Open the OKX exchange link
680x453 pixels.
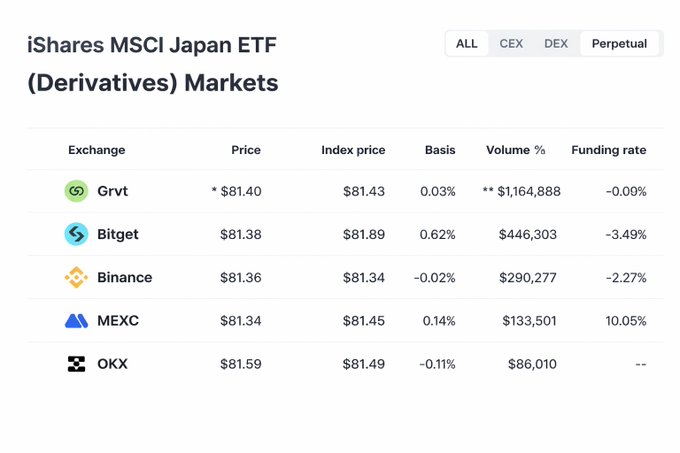(112, 364)
